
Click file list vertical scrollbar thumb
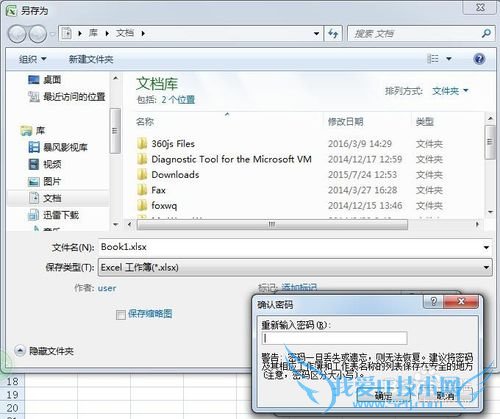[490, 142]
